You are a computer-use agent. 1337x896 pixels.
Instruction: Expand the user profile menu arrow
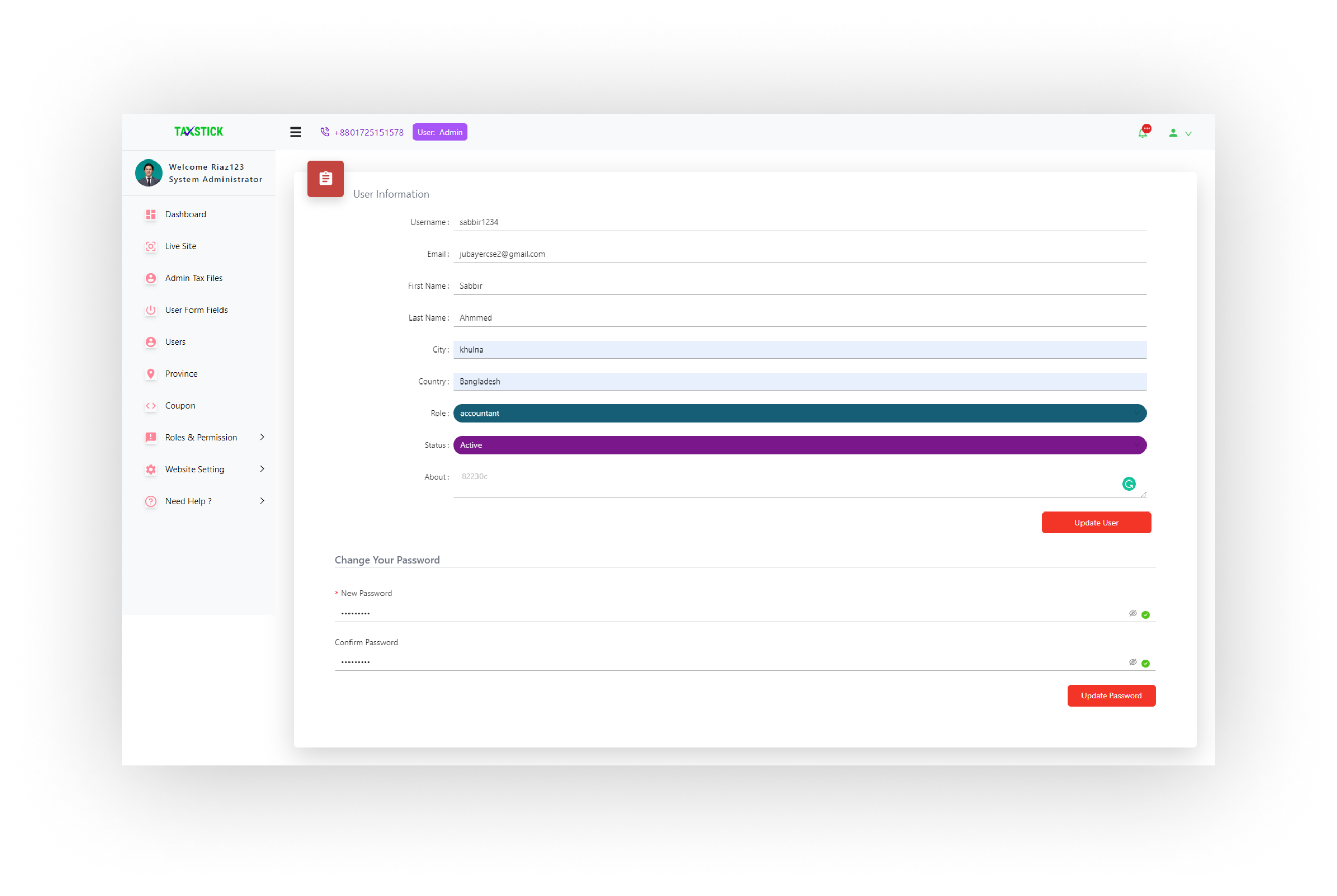pyautogui.click(x=1189, y=133)
